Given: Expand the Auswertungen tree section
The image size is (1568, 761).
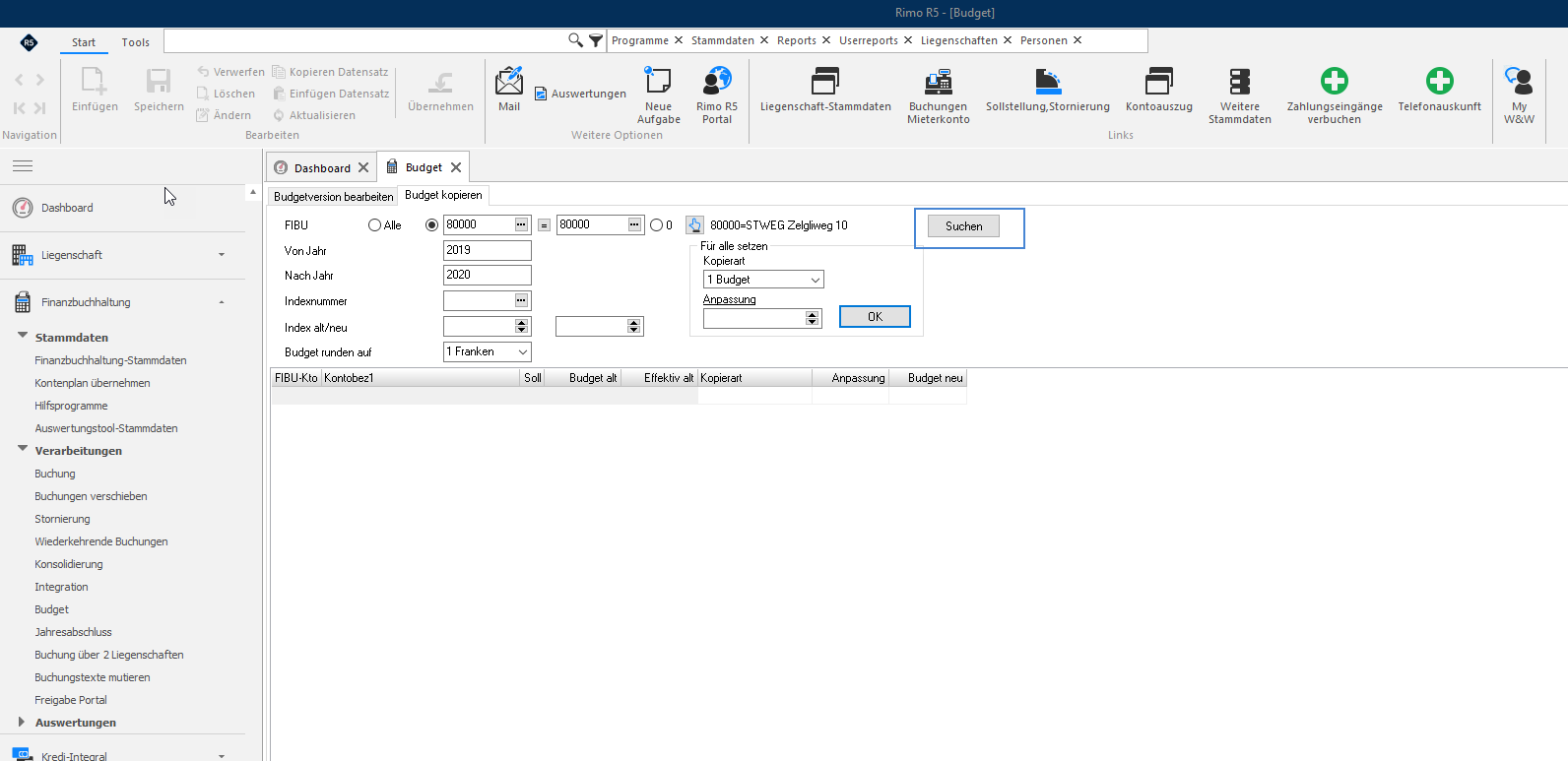Looking at the screenshot, I should [x=22, y=722].
